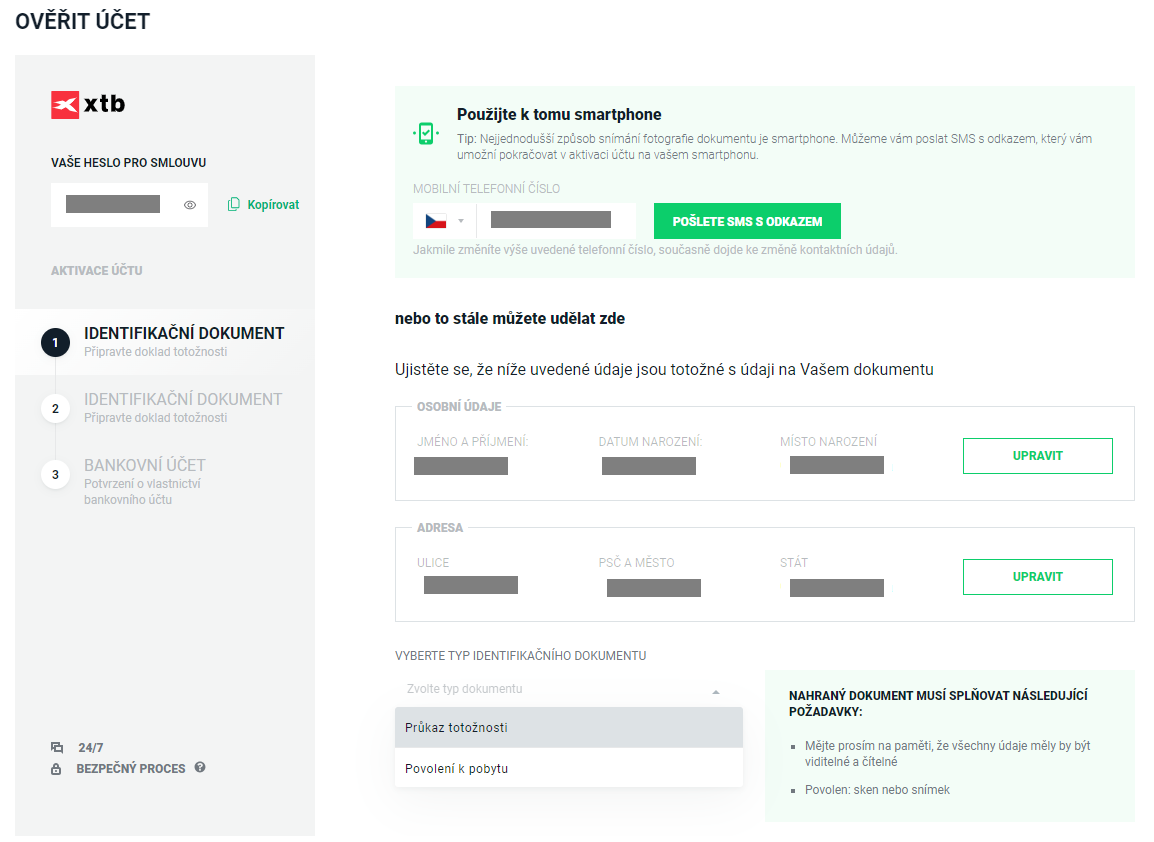The height and width of the screenshot is (842, 1154).
Task: Select Průkaz totožnosti option
Action: tap(569, 727)
